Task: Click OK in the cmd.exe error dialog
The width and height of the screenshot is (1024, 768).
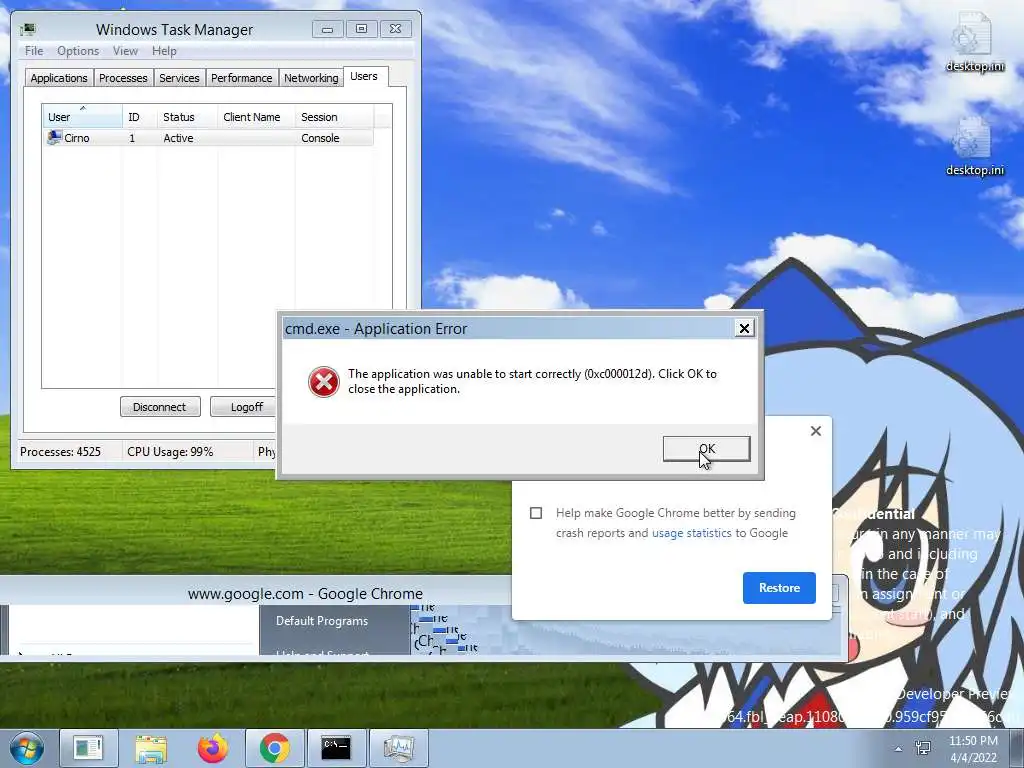Action: click(x=706, y=449)
